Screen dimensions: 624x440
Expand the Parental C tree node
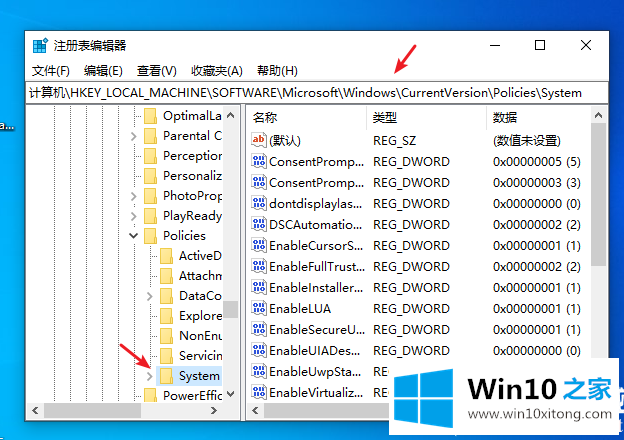(x=134, y=136)
